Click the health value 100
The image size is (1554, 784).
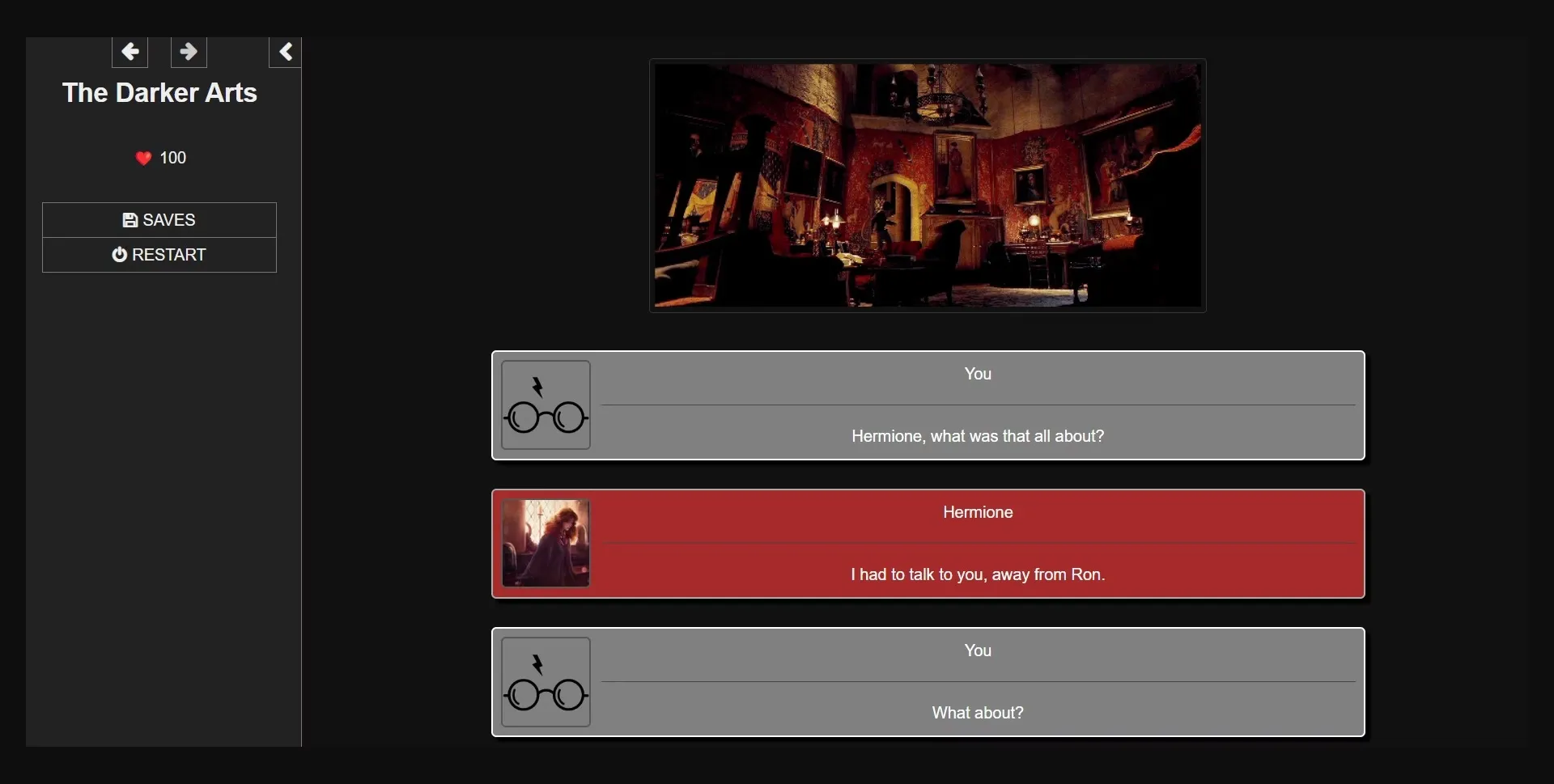172,158
